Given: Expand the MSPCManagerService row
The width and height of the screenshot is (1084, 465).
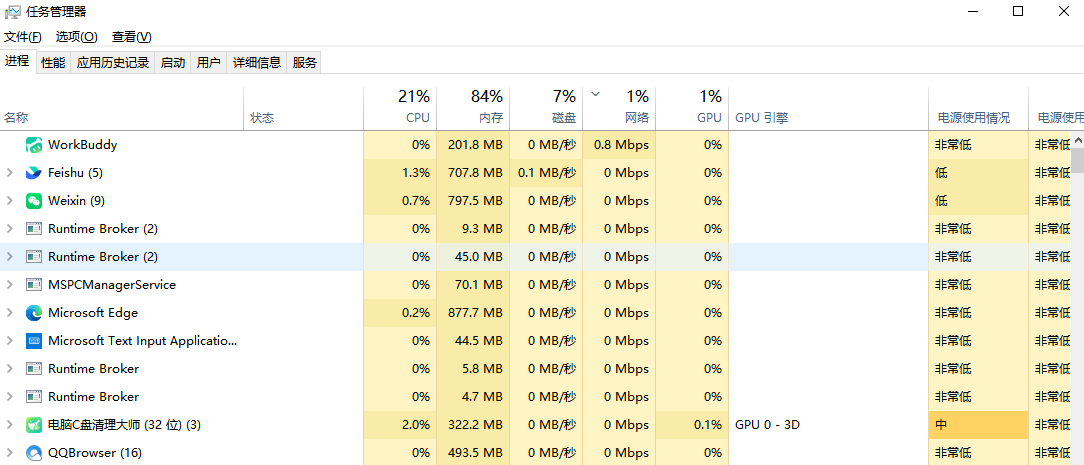Looking at the screenshot, I should (10, 285).
